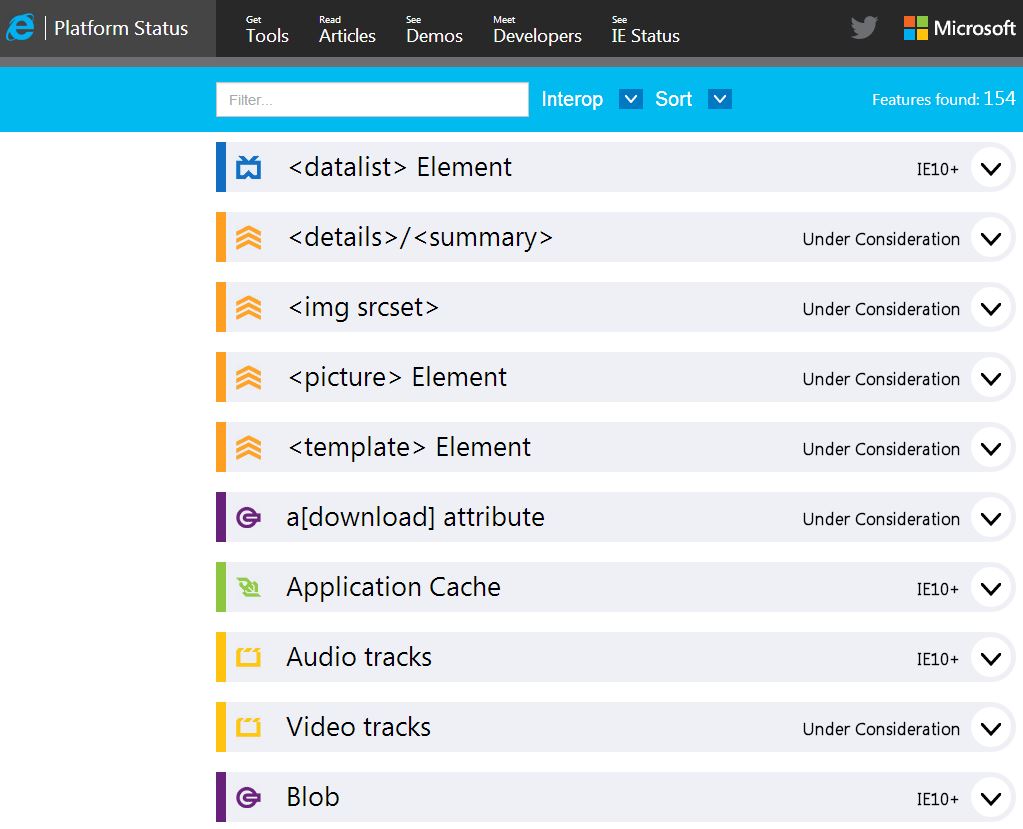The width and height of the screenshot is (1023, 829).
Task: Expand the img srcset row chevron
Action: [x=991, y=308]
